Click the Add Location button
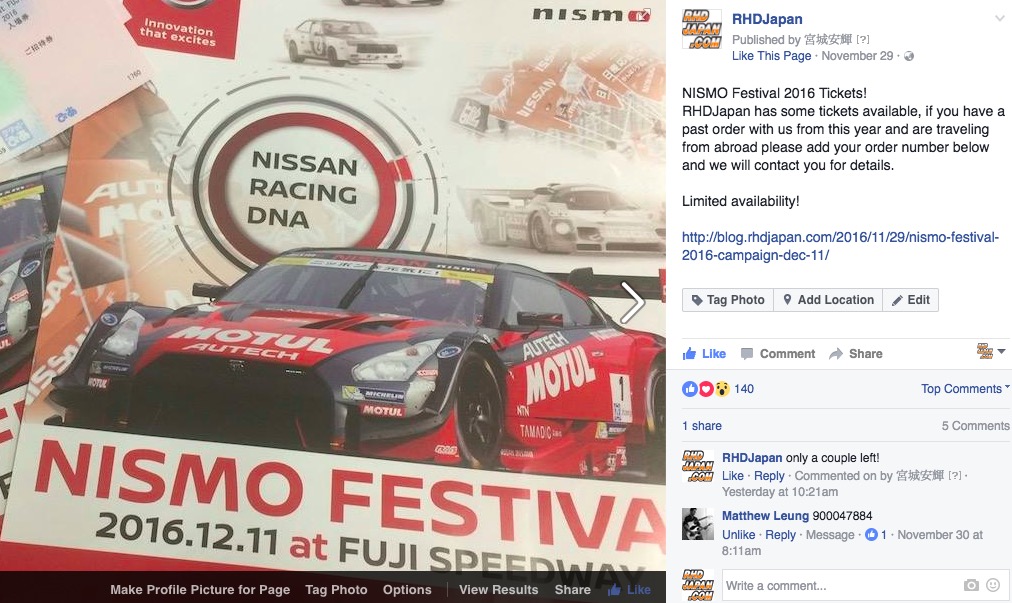This screenshot has width=1012, height=603. (x=828, y=300)
